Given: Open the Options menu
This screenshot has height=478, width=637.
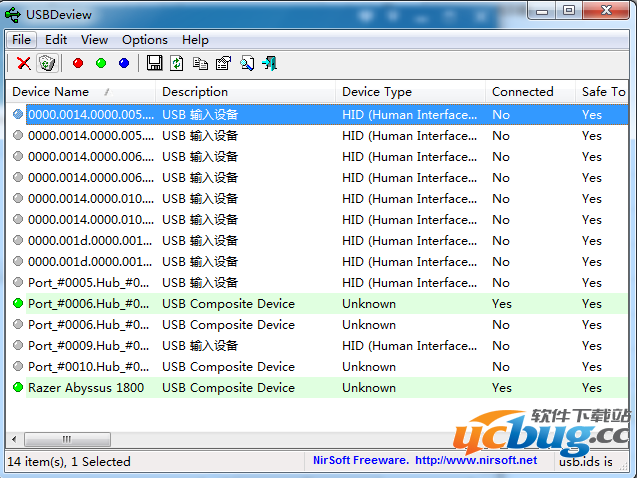Looking at the screenshot, I should point(145,40).
